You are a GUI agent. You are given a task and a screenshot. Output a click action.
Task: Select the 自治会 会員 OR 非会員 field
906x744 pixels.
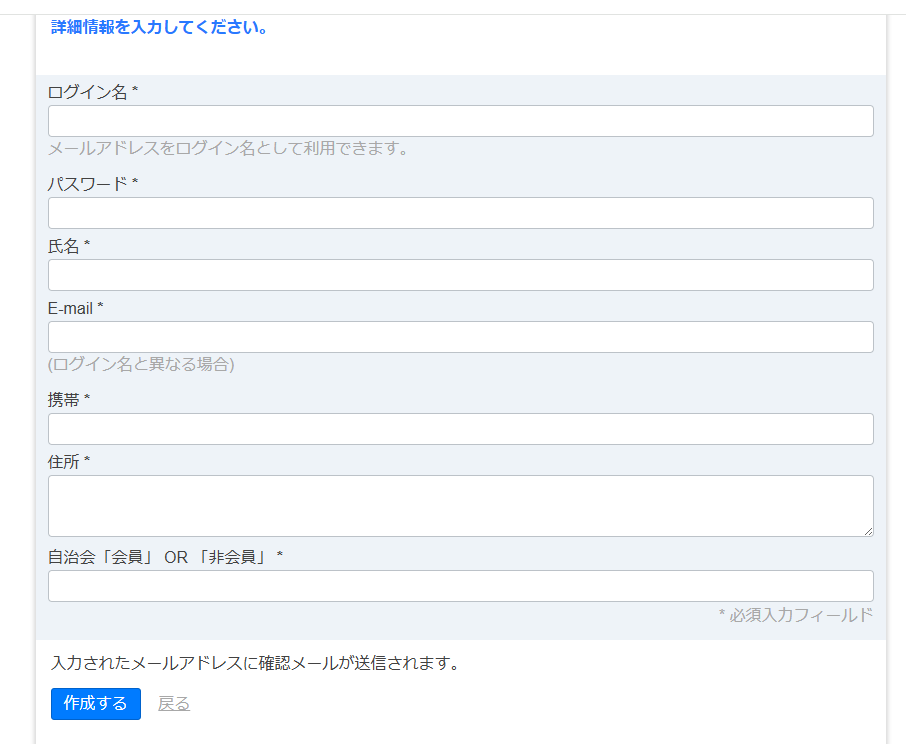coord(460,586)
